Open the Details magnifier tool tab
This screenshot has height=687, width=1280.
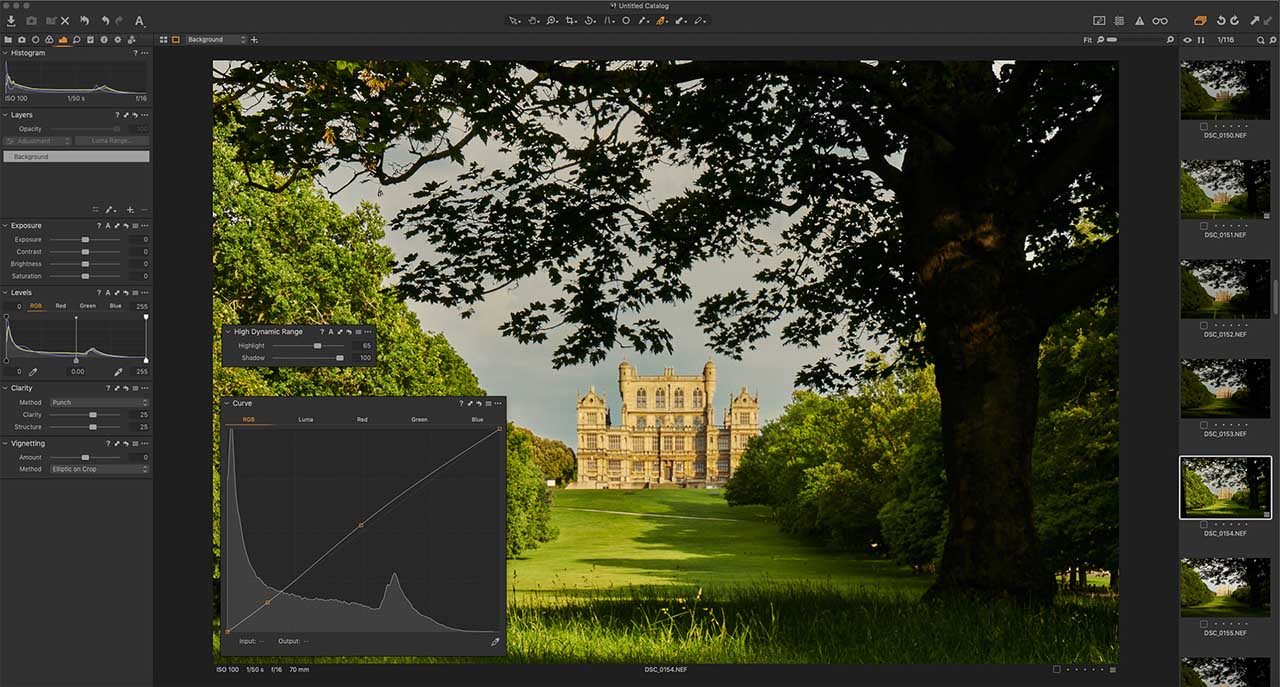coord(76,40)
